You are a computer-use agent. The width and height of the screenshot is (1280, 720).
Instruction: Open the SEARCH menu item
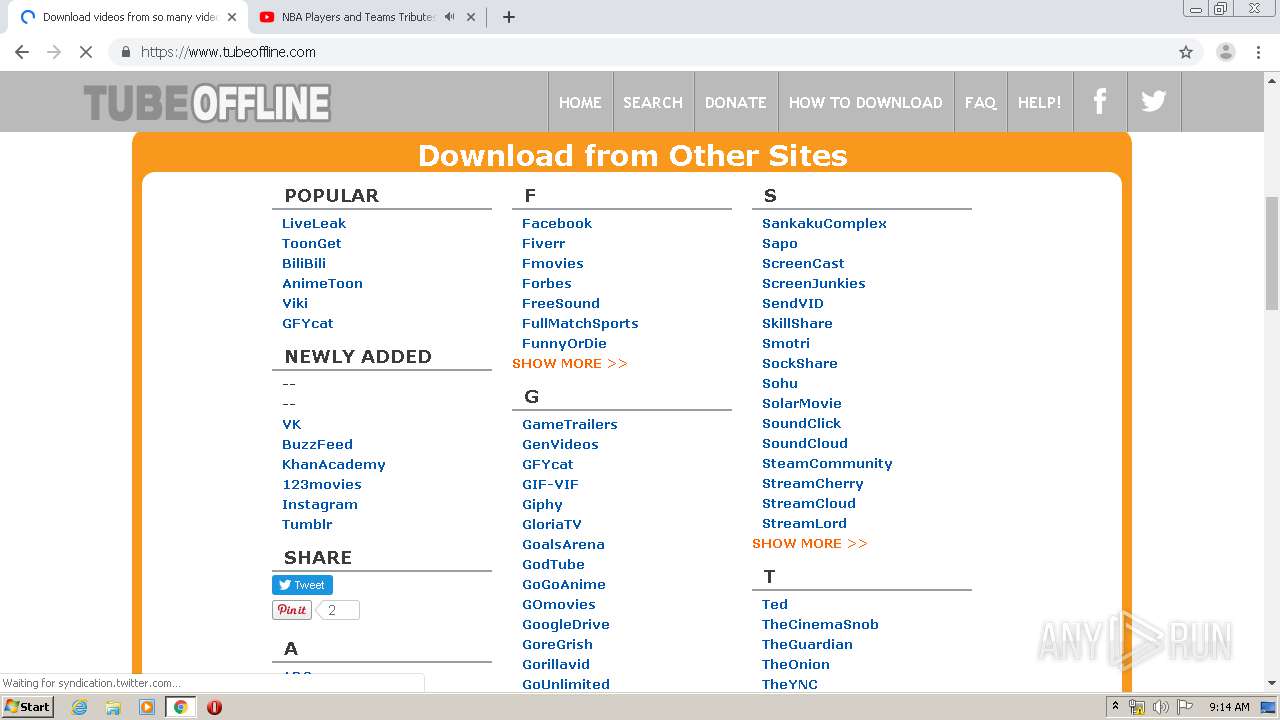653,102
